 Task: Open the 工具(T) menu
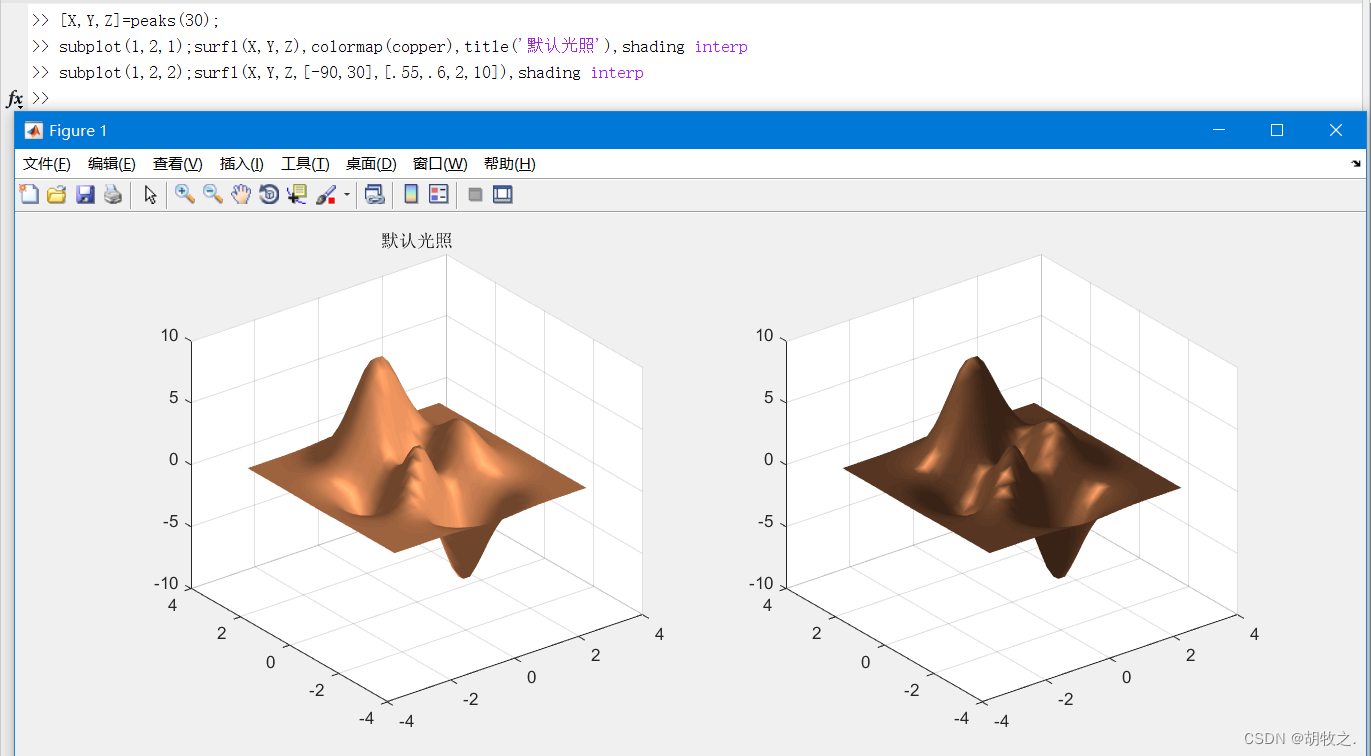(x=306, y=164)
